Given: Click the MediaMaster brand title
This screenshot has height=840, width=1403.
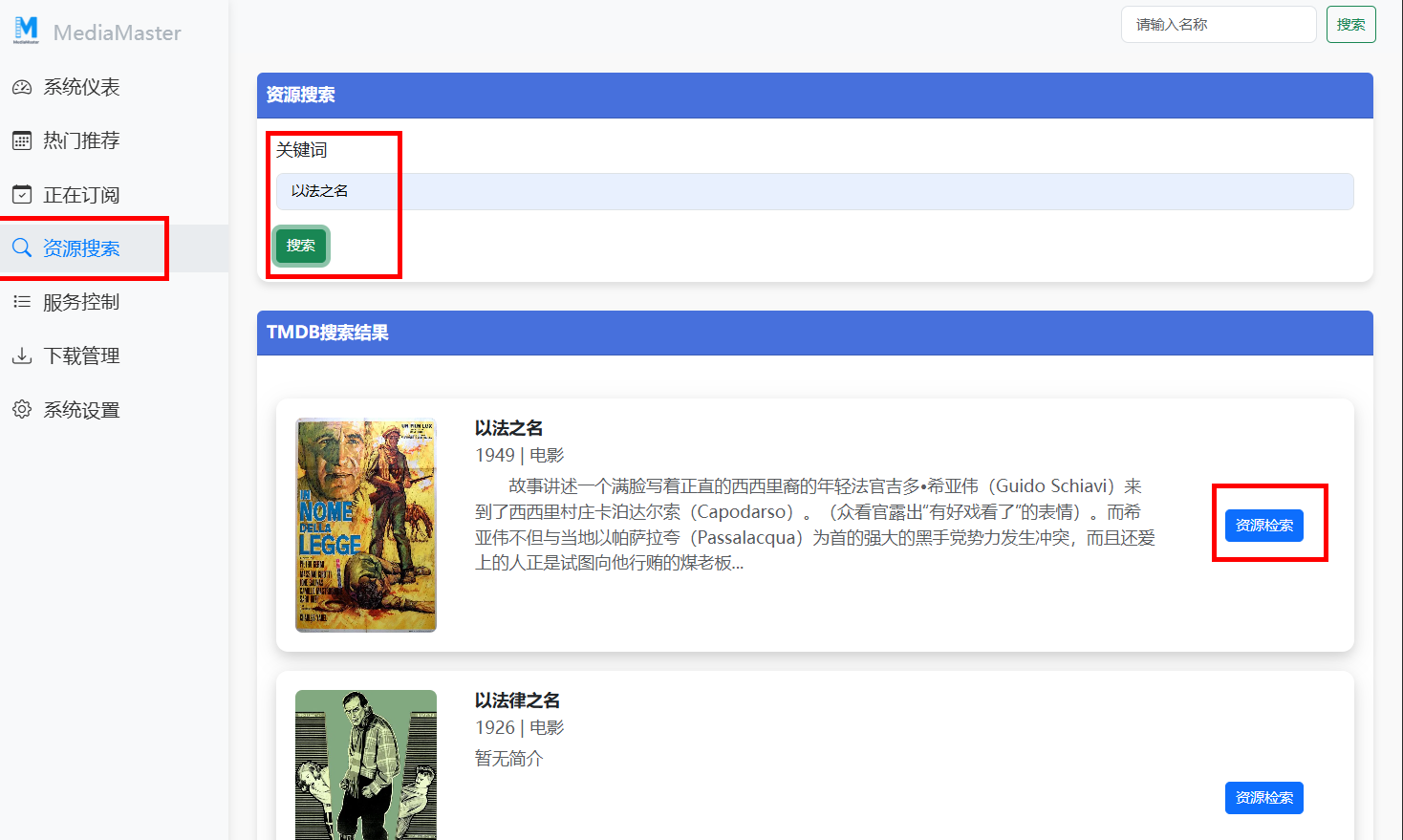Looking at the screenshot, I should (x=118, y=32).
